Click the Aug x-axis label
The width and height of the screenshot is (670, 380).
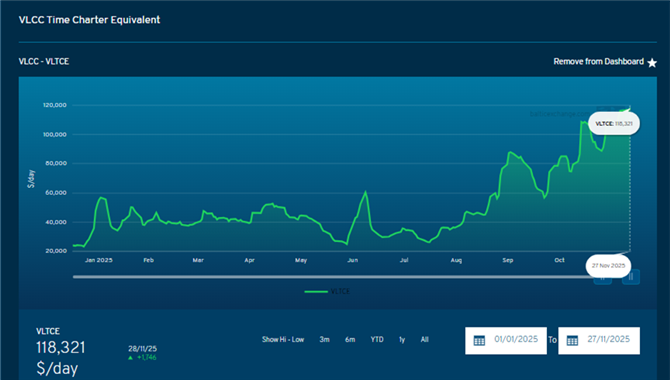[456, 260]
